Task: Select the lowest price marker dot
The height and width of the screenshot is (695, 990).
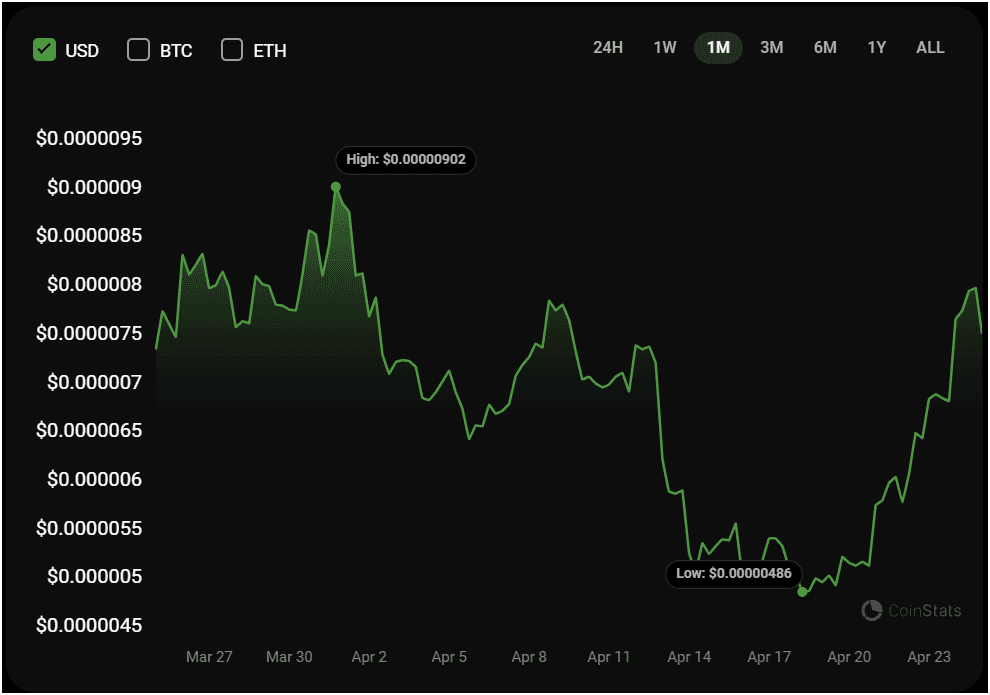Action: click(802, 591)
